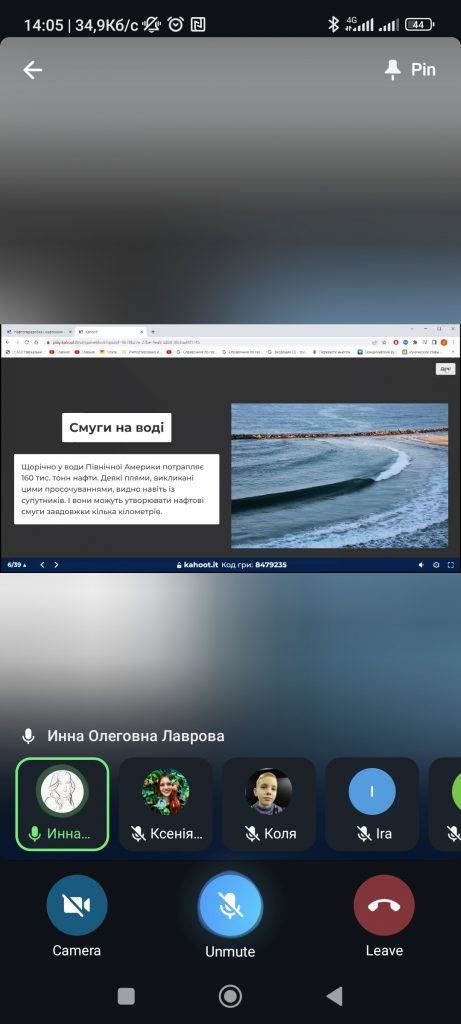Screen dimensions: 461x1024
Task: Go back using the top-left arrow
Action: point(33,70)
